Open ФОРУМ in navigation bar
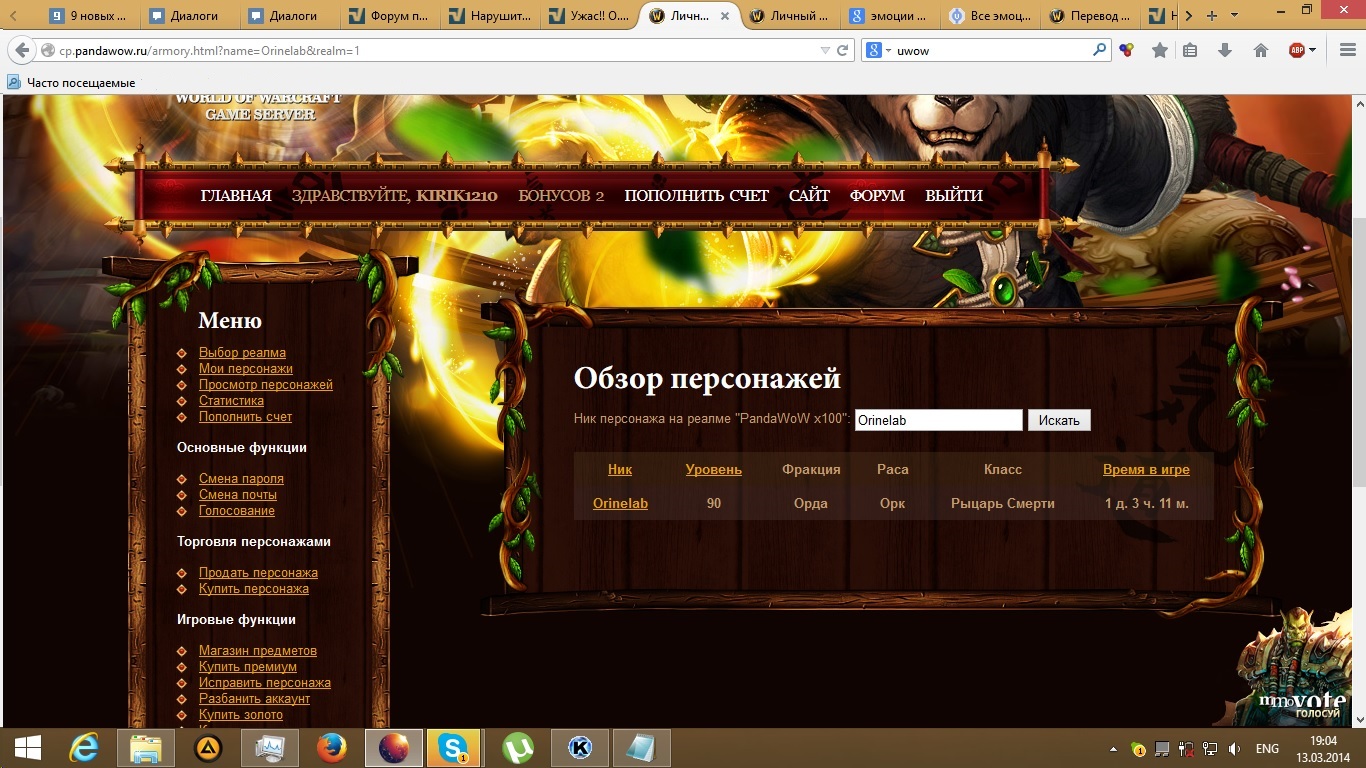The image size is (1366, 768). point(877,196)
